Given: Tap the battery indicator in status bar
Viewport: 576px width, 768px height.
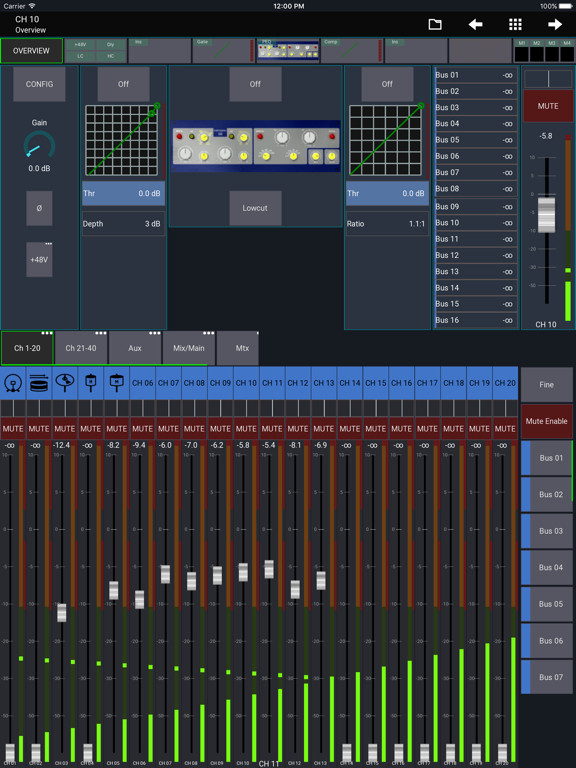Looking at the screenshot, I should pyautogui.click(x=566, y=6).
